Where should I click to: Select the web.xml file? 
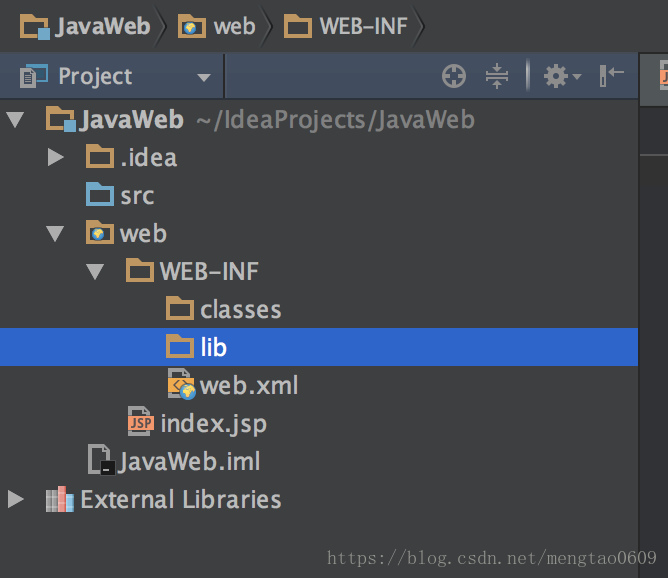[x=319, y=385]
